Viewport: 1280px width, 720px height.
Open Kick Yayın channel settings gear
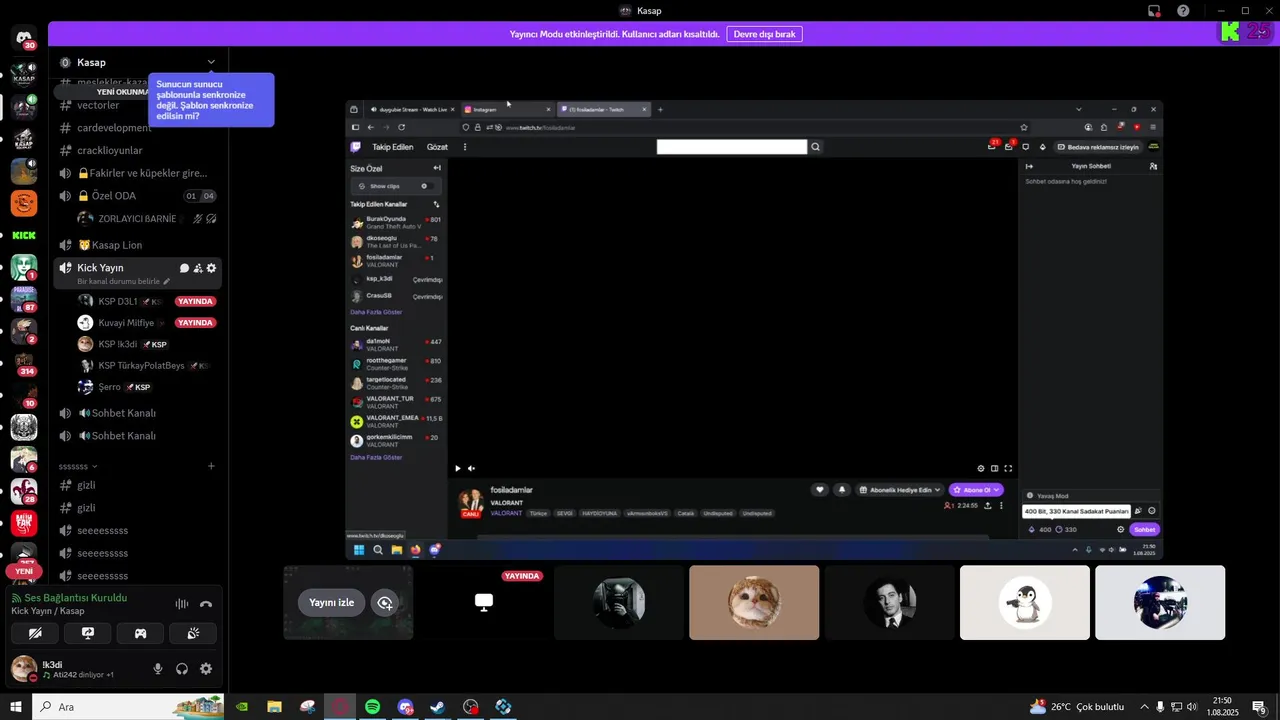tap(211, 268)
